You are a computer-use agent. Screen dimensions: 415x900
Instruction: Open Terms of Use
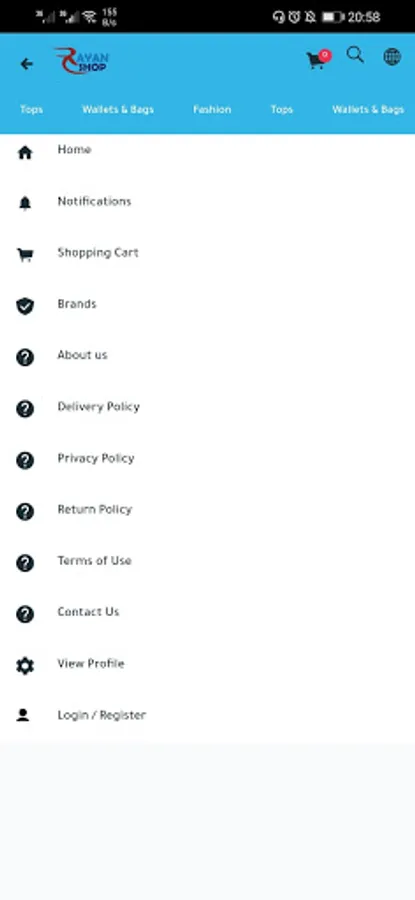point(207,561)
